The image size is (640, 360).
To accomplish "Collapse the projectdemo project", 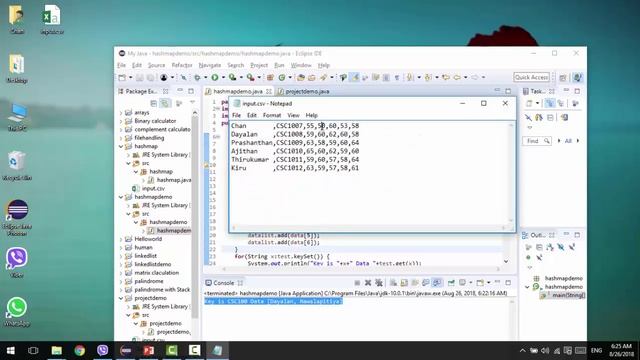I will (121, 298).
